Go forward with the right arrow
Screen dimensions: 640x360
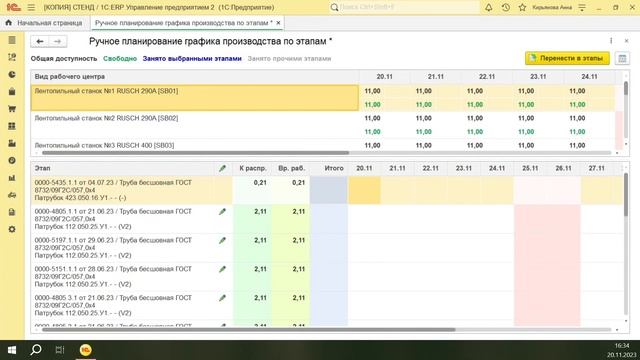coord(58,41)
